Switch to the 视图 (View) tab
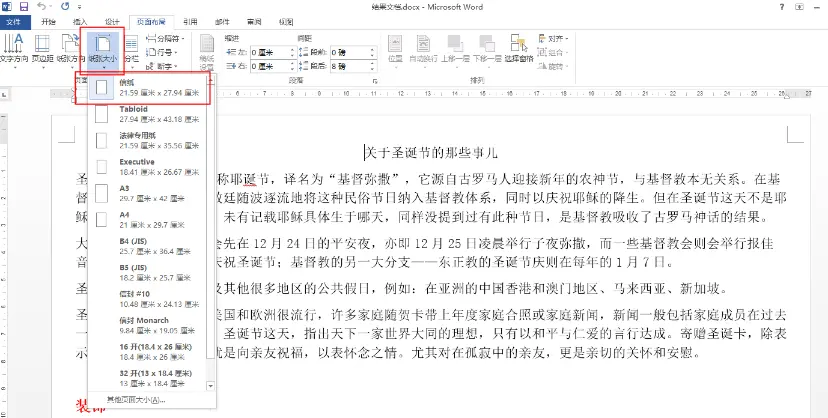Viewport: 828px width, 418px height. coord(286,22)
